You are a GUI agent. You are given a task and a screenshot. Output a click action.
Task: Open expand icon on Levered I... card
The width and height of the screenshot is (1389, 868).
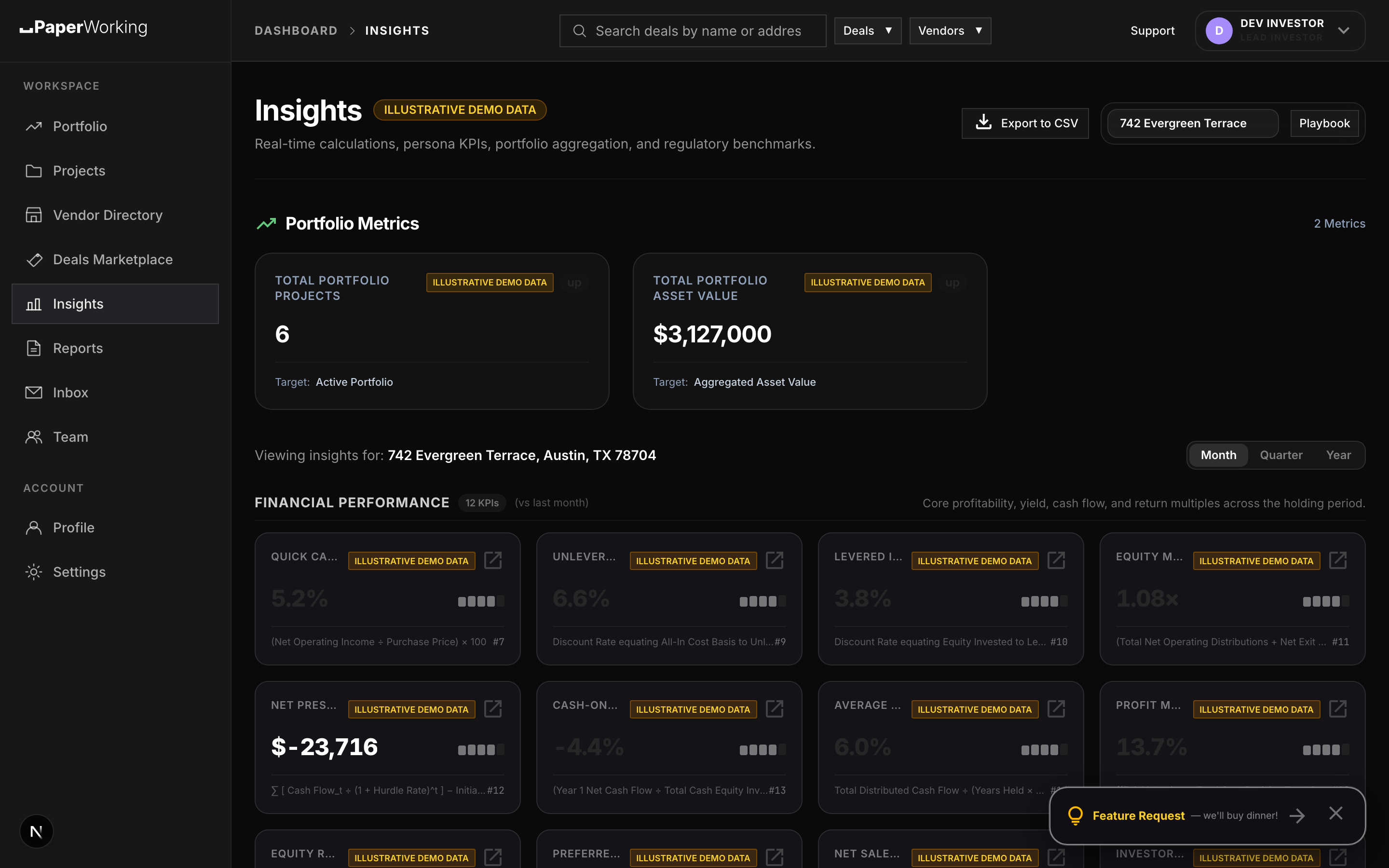(1056, 560)
